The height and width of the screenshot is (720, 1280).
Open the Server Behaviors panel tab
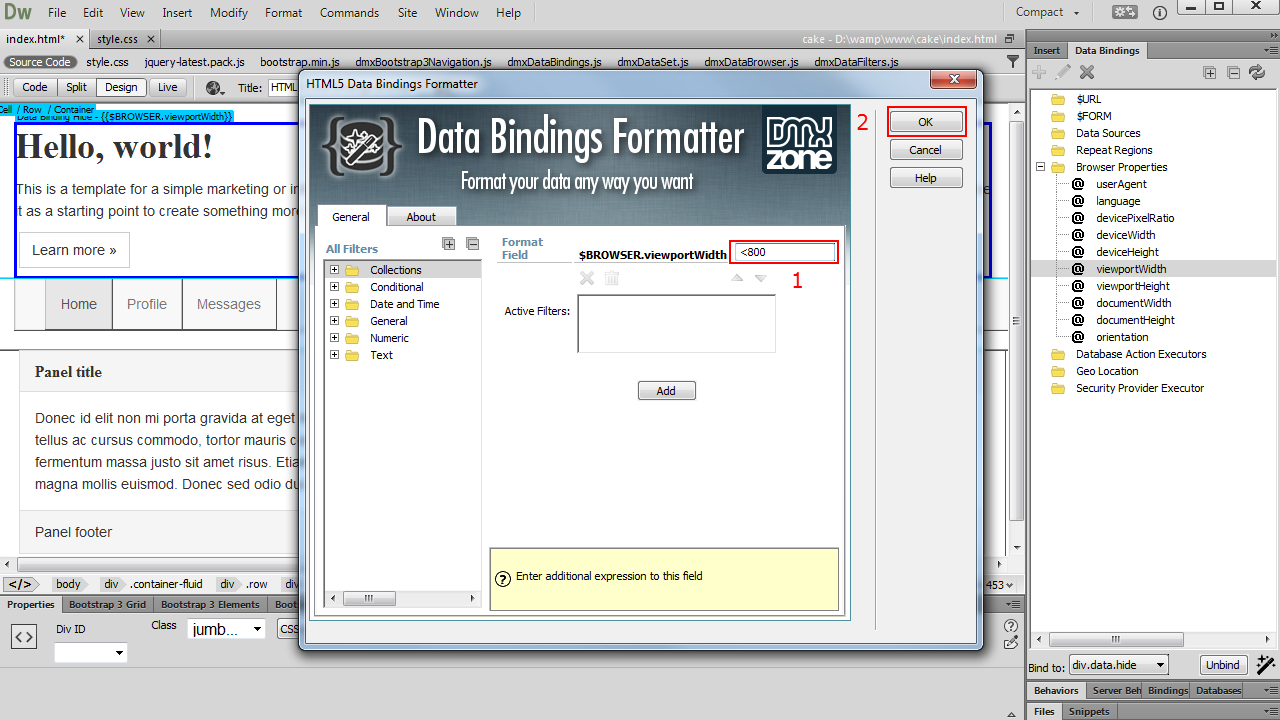click(x=1116, y=691)
